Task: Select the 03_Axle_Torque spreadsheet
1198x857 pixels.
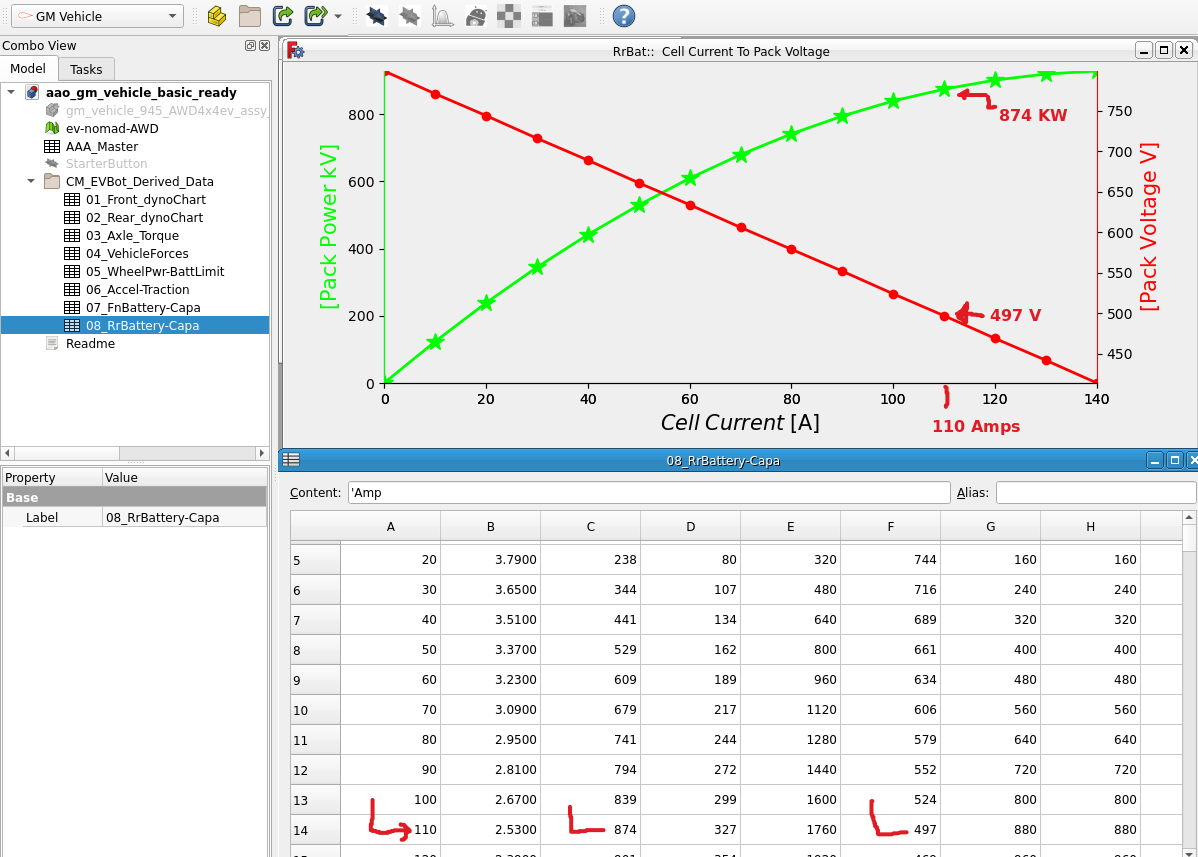Action: (x=132, y=236)
